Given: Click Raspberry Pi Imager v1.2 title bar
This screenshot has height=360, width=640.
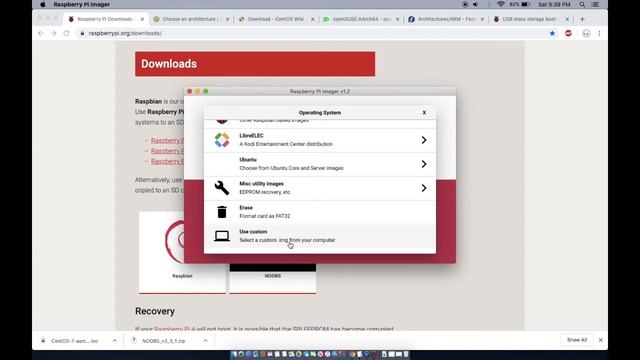Looking at the screenshot, I should point(320,91).
